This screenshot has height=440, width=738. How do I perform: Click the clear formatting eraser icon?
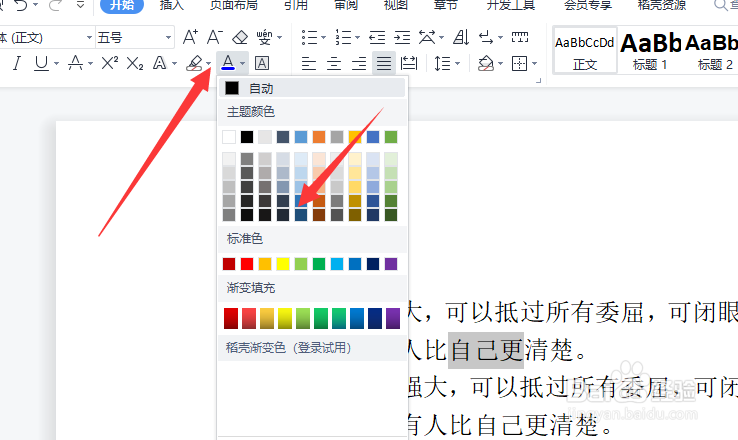[x=240, y=37]
